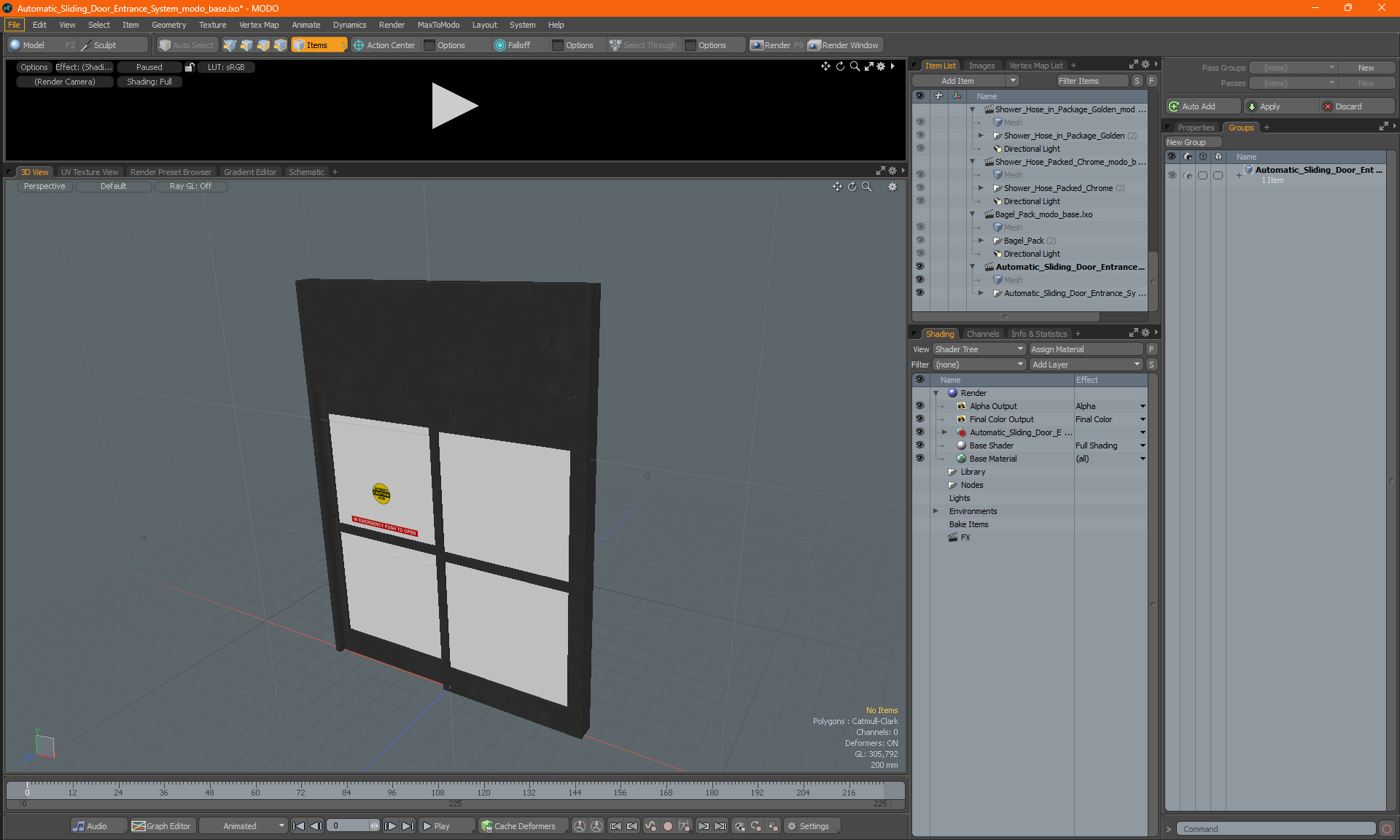Open the Add Layer dropdown
The width and height of the screenshot is (1400, 840).
pyautogui.click(x=1085, y=365)
